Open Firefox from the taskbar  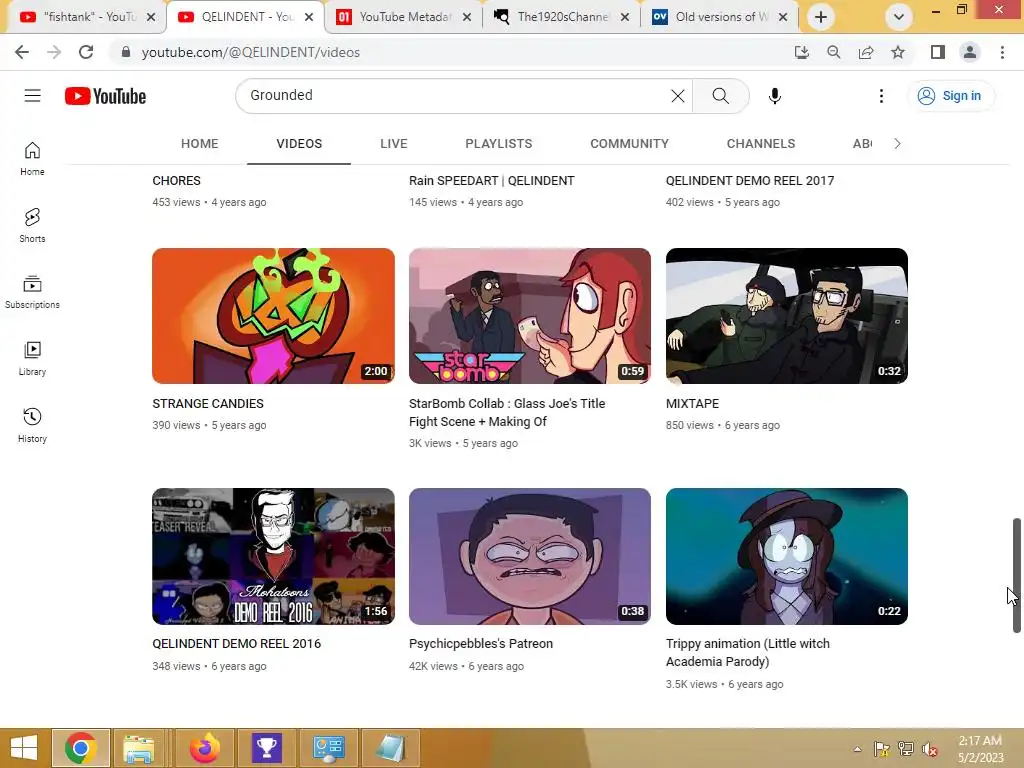click(x=204, y=748)
